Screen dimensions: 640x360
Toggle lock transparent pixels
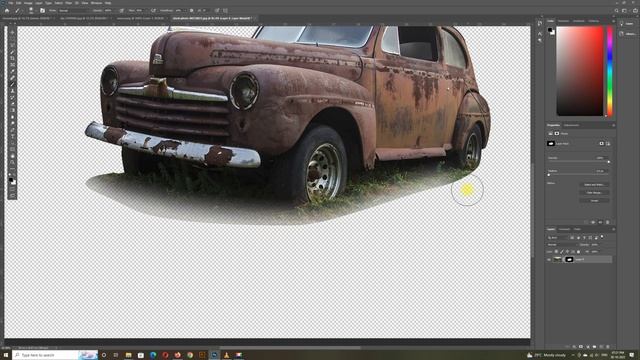556,251
